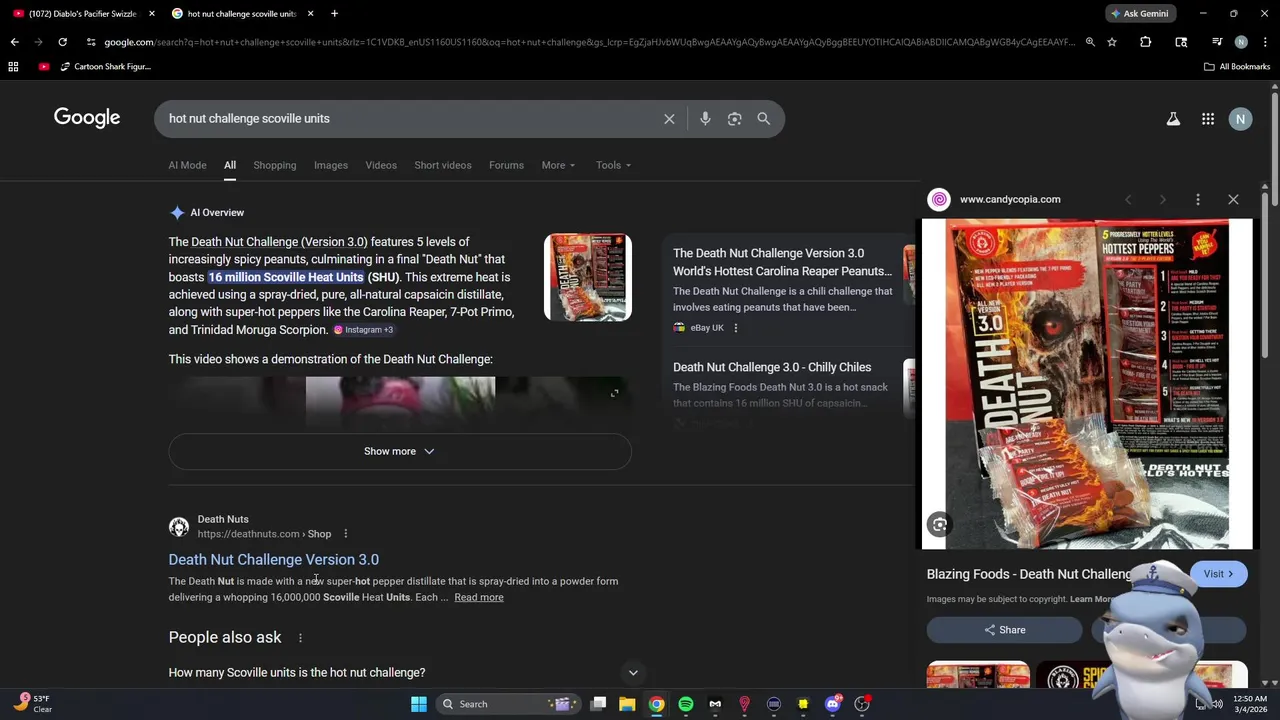1280x720 pixels.
Task: Open the Instagram +3 sources chip
Action: [x=363, y=330]
